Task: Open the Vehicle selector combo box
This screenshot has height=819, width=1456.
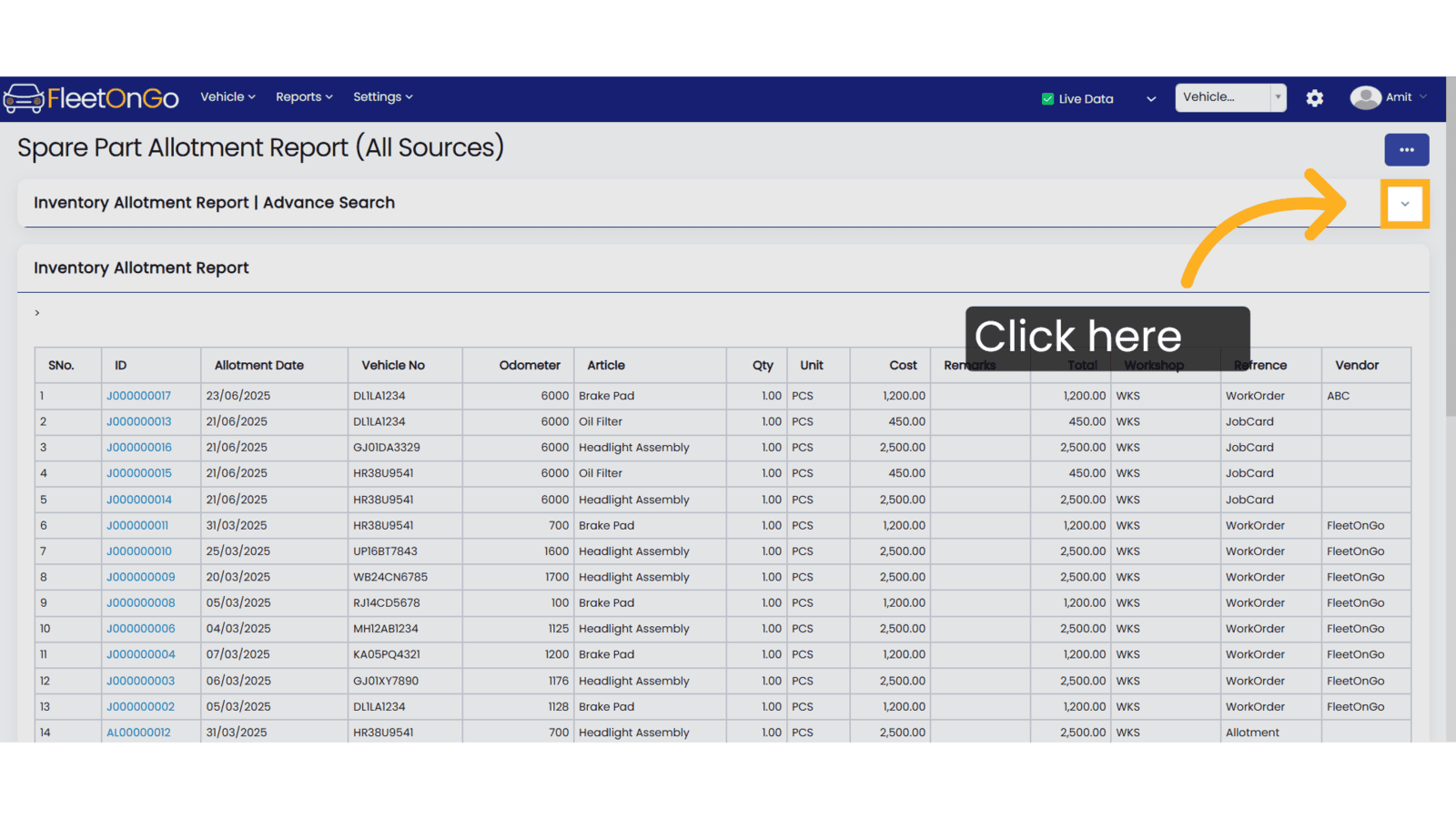Action: click(x=1230, y=97)
